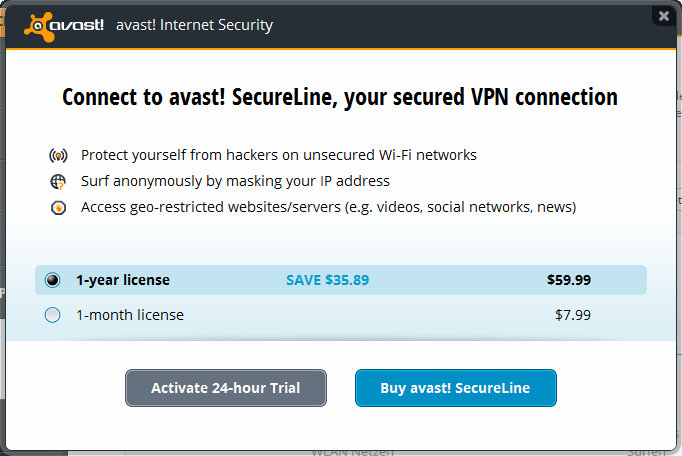This screenshot has height=456, width=682.
Task: Click the 1-year license label
Action: (x=123, y=280)
